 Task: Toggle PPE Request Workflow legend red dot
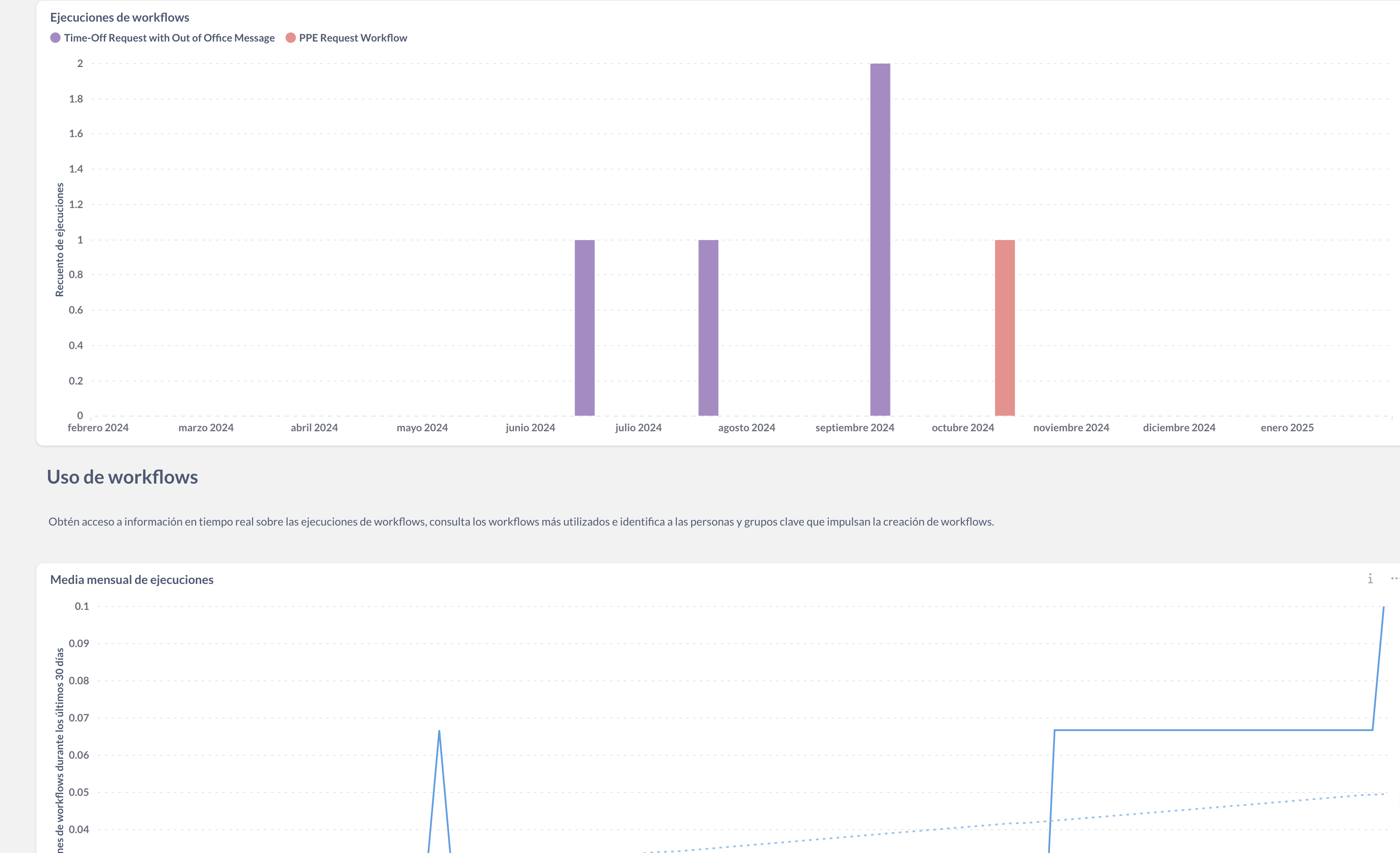(x=290, y=38)
